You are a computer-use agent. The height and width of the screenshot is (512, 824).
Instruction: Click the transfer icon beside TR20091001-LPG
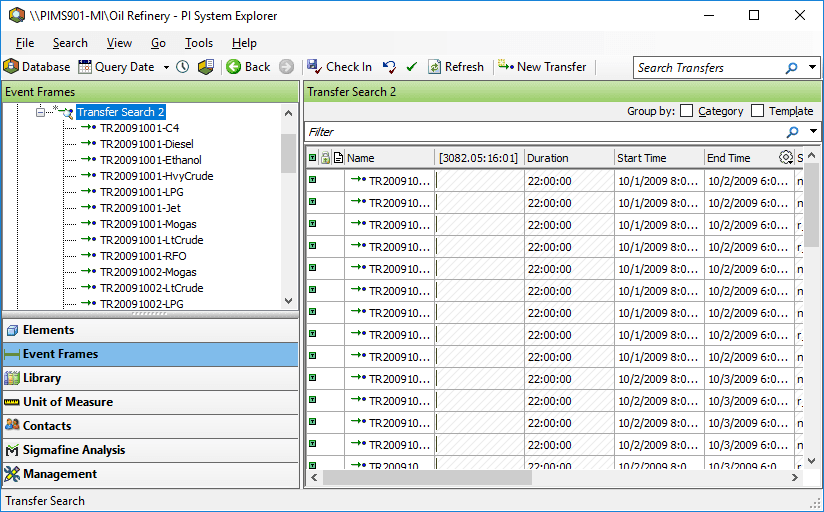coord(88,191)
